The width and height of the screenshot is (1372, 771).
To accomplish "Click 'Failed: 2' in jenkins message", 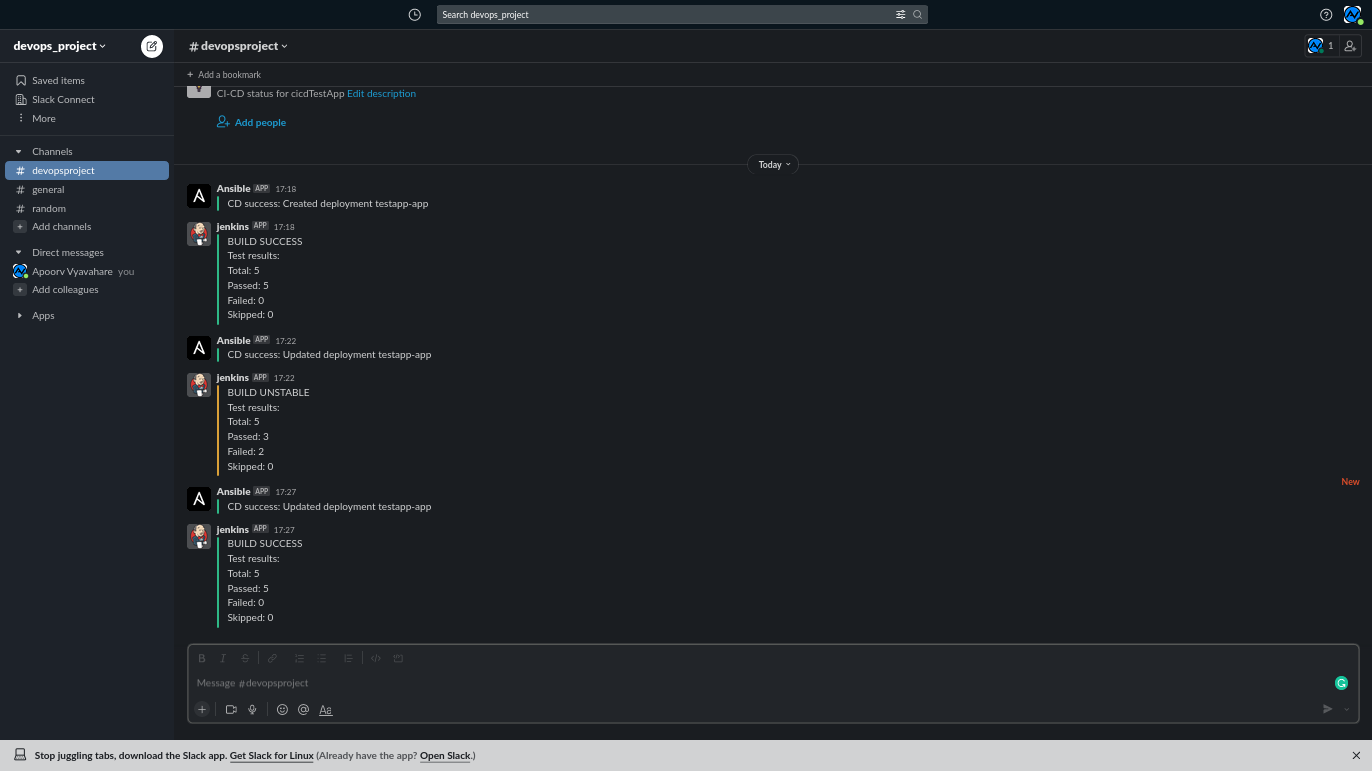I will [246, 452].
